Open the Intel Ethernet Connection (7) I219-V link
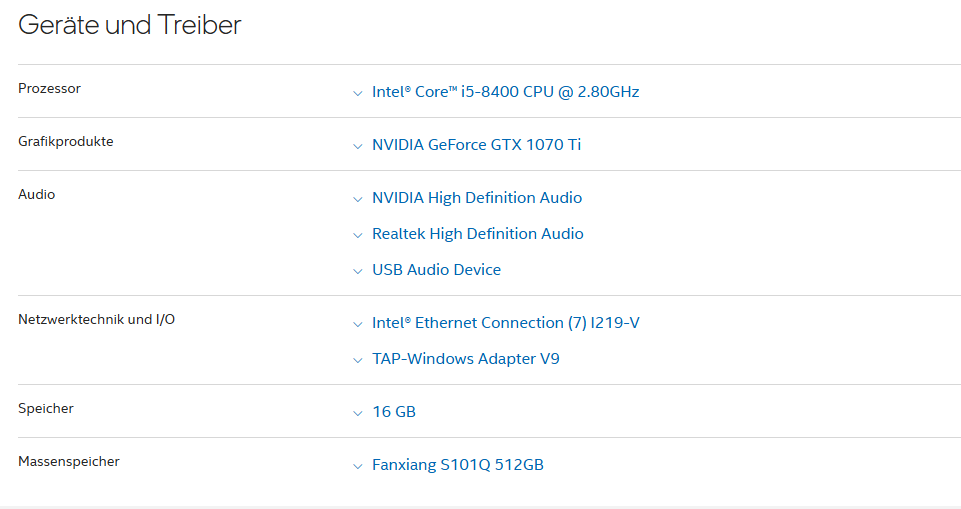 (x=506, y=323)
